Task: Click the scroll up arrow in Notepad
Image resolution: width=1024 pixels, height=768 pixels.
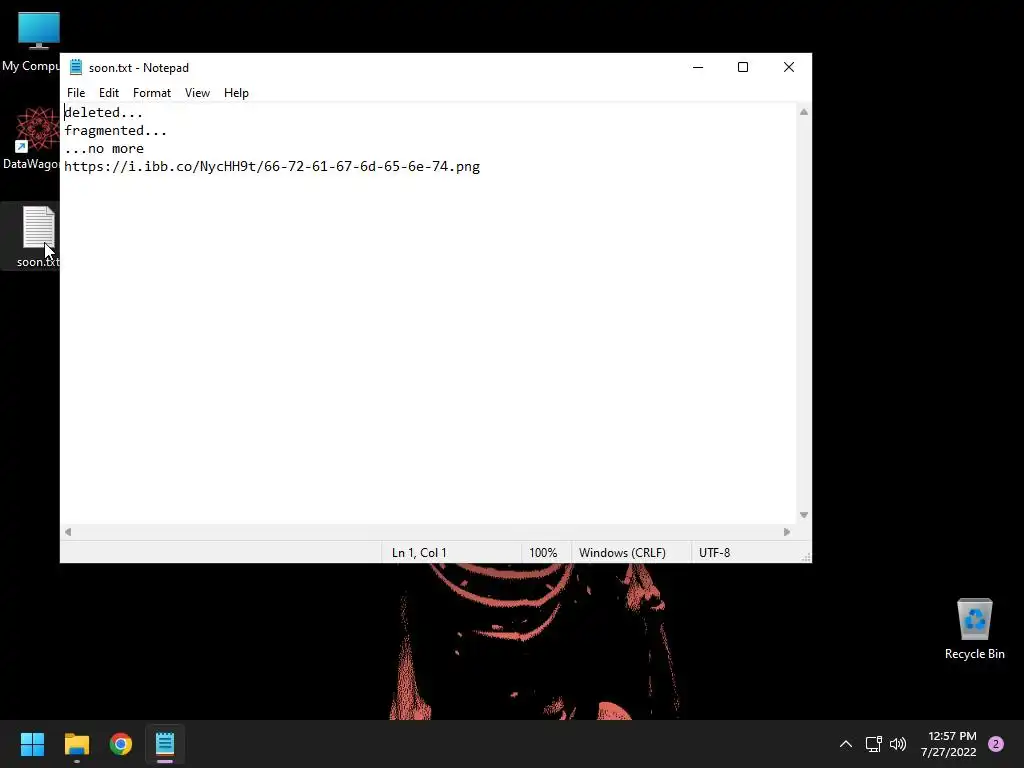Action: [x=804, y=112]
